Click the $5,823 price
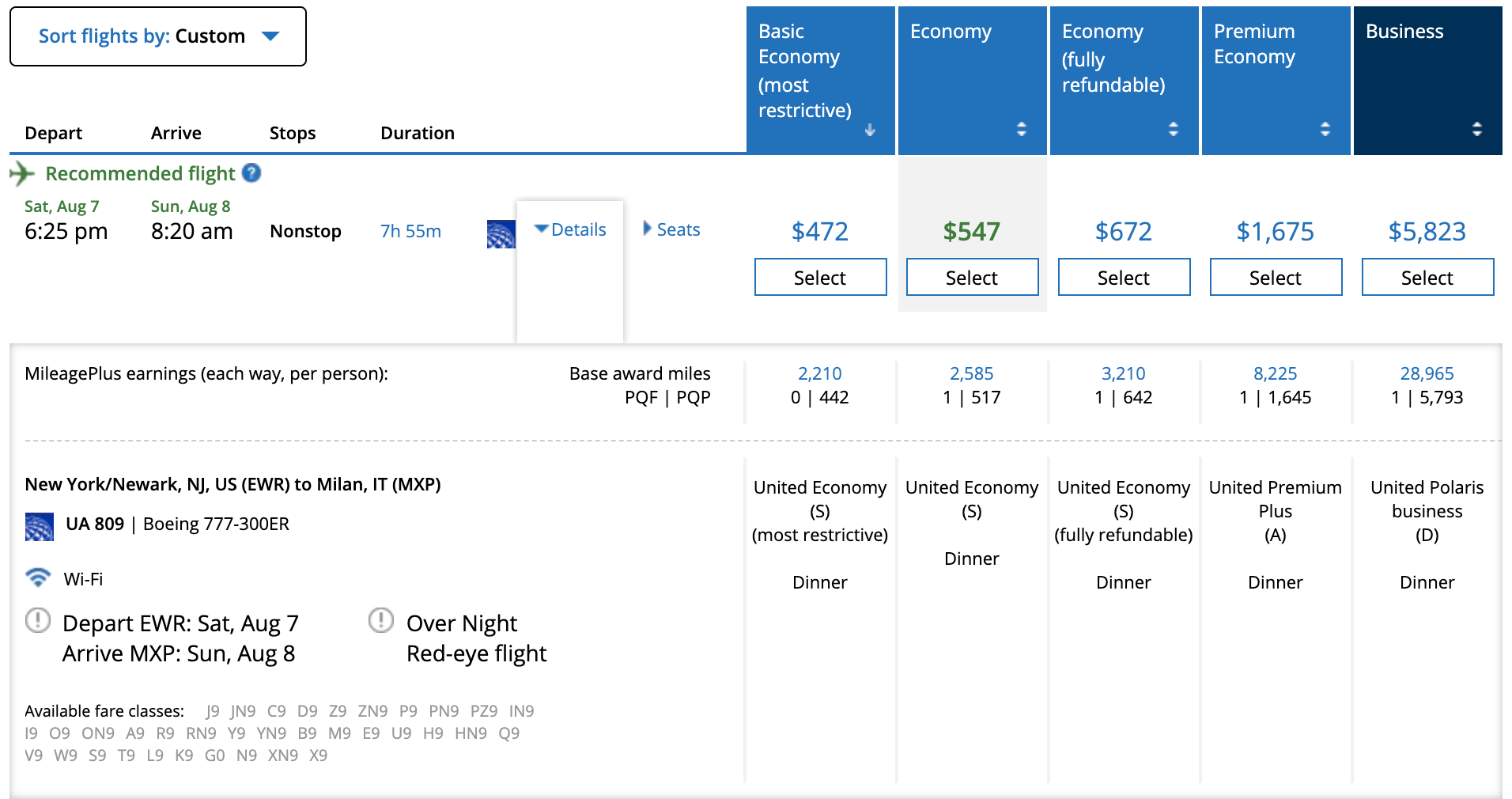1512x799 pixels. 1427,232
